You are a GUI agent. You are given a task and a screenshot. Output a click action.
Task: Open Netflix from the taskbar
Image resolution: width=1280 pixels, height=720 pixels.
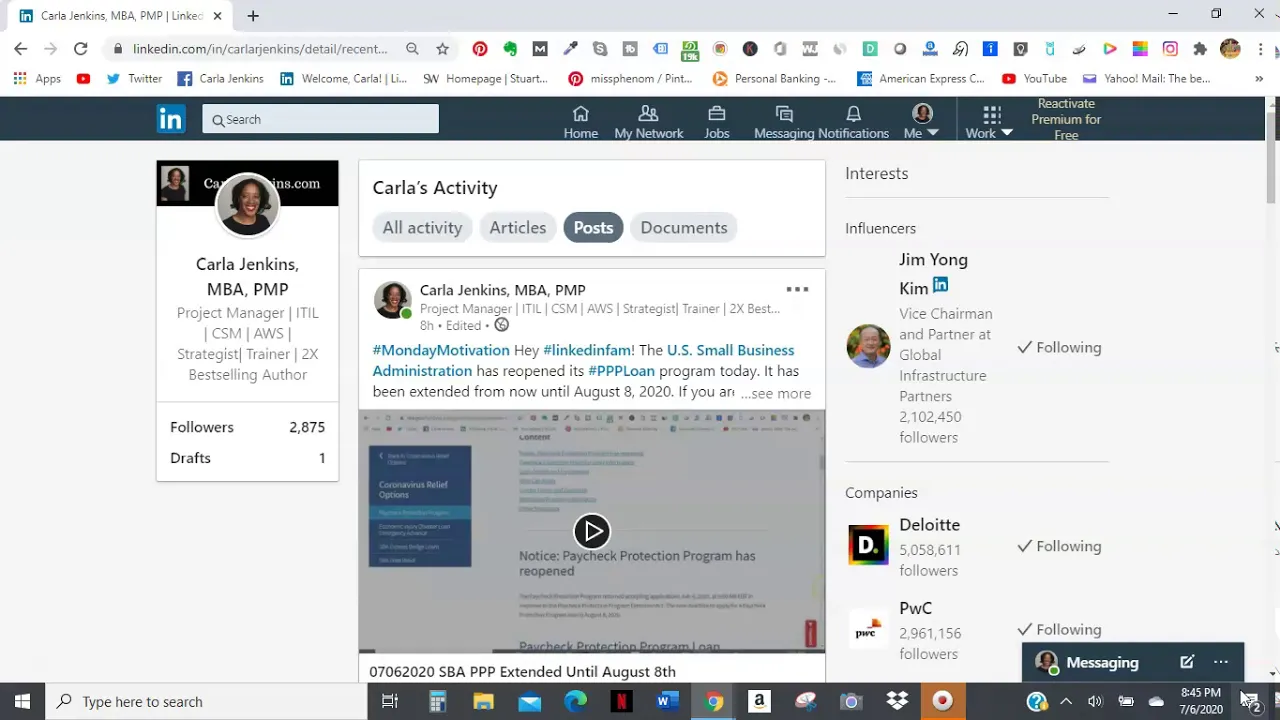tap(621, 701)
